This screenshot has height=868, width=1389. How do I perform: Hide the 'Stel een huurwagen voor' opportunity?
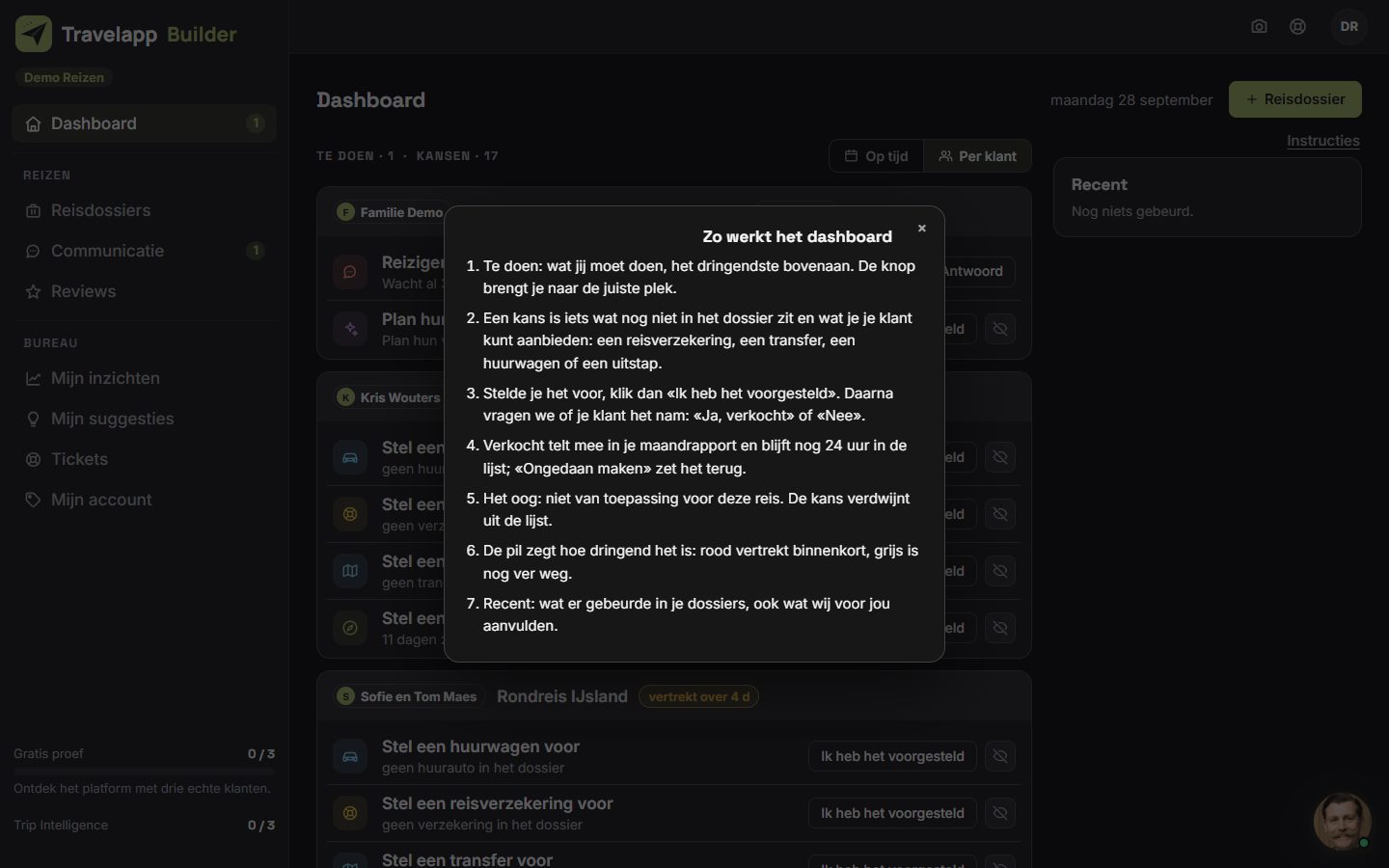point(1000,756)
